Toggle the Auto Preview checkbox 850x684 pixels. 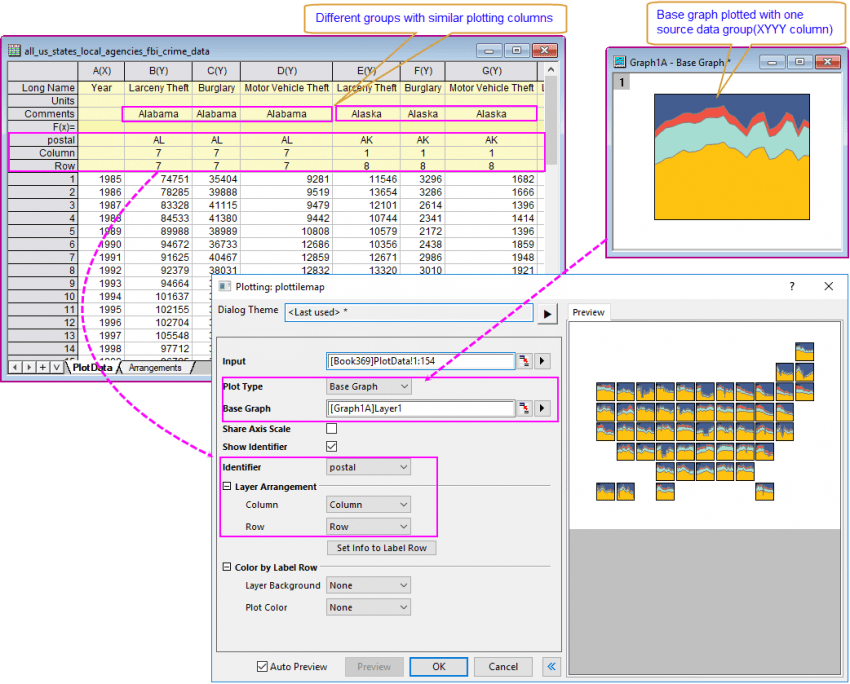point(262,667)
